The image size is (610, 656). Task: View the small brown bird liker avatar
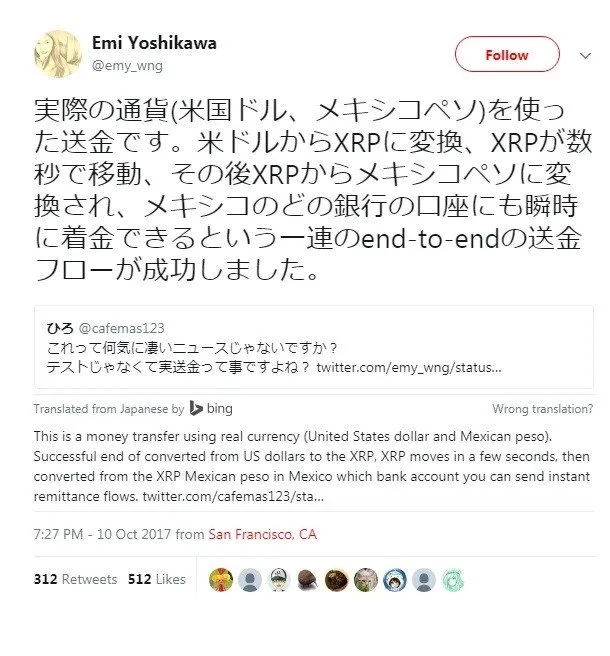(308, 580)
